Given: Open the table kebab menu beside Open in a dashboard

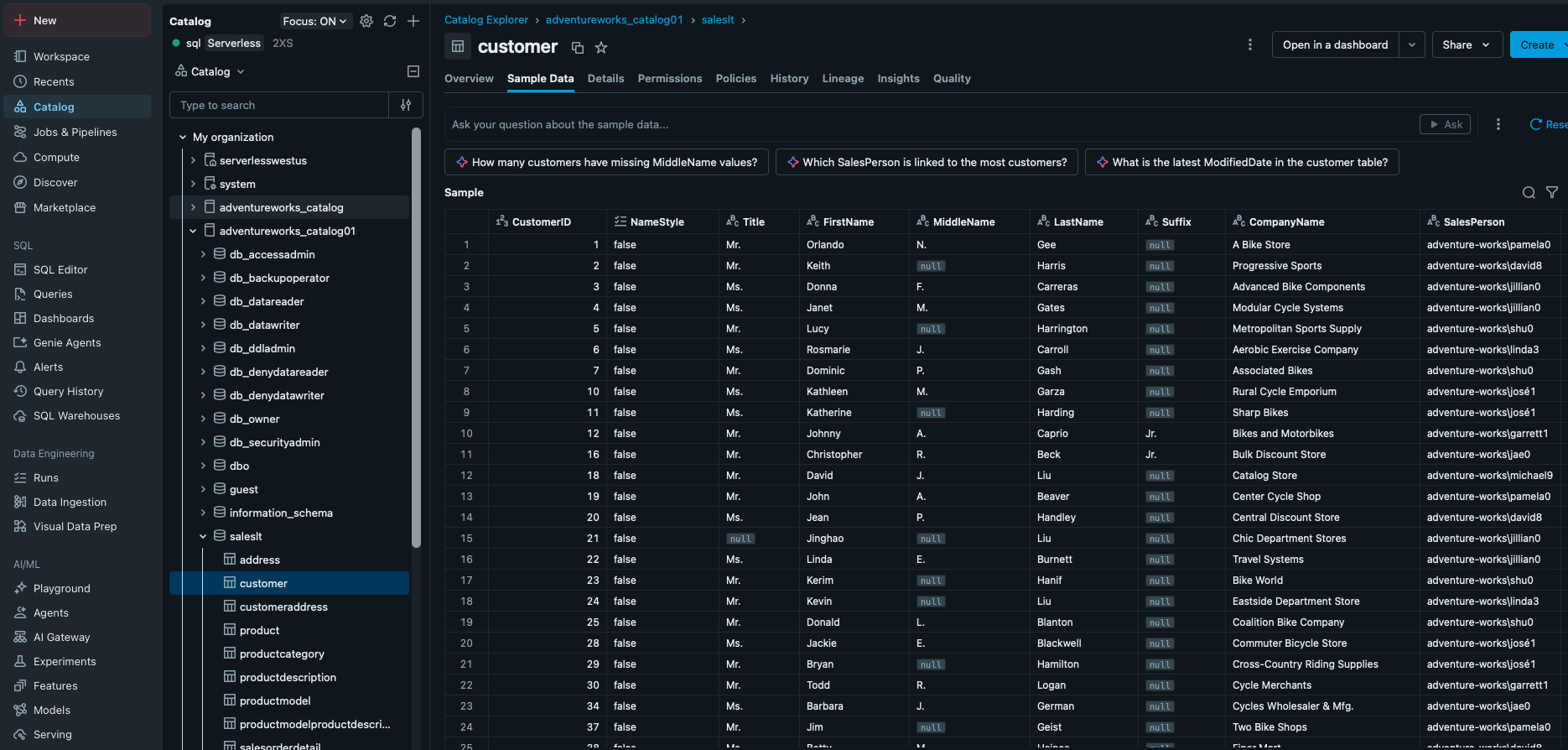Looking at the screenshot, I should tap(1250, 44).
